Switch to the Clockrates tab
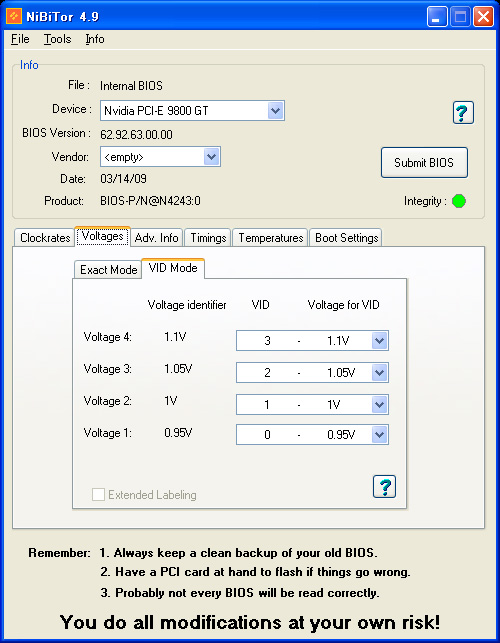 click(x=45, y=238)
